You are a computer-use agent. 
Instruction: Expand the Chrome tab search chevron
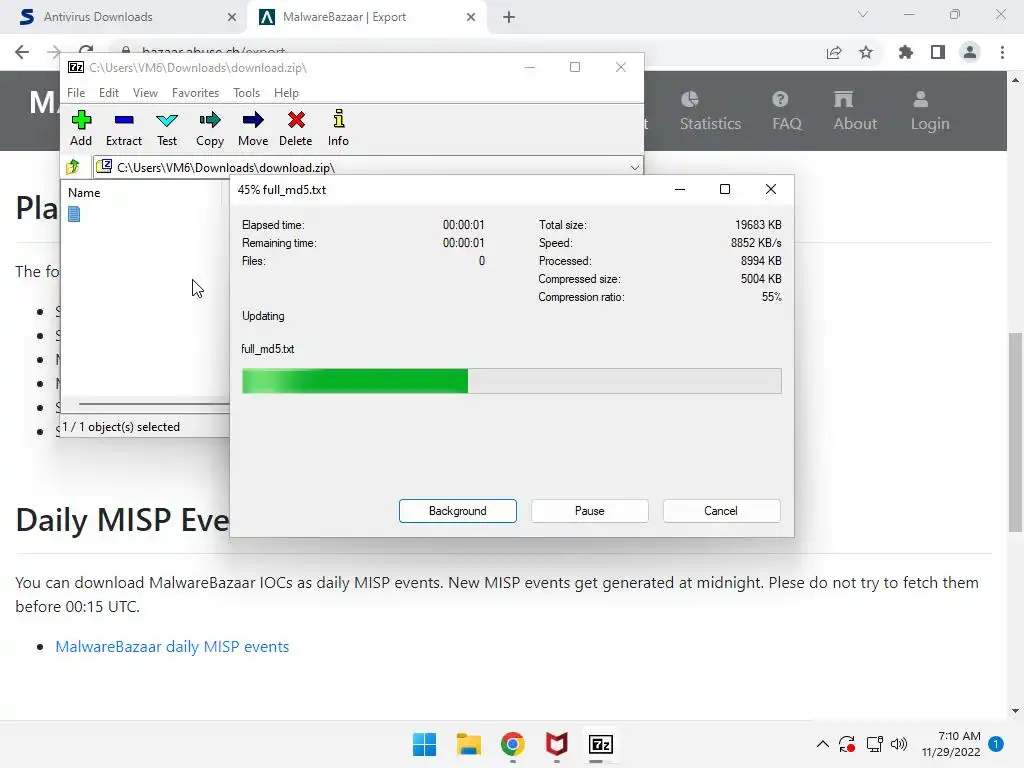coord(863,14)
